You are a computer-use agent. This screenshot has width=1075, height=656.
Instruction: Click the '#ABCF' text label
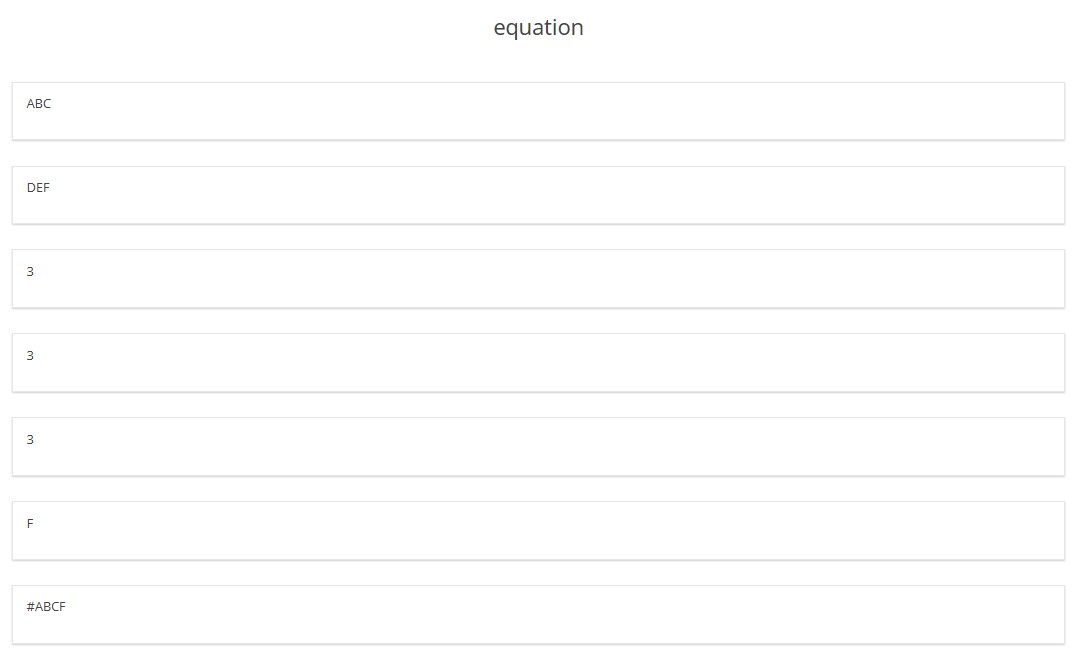46,608
